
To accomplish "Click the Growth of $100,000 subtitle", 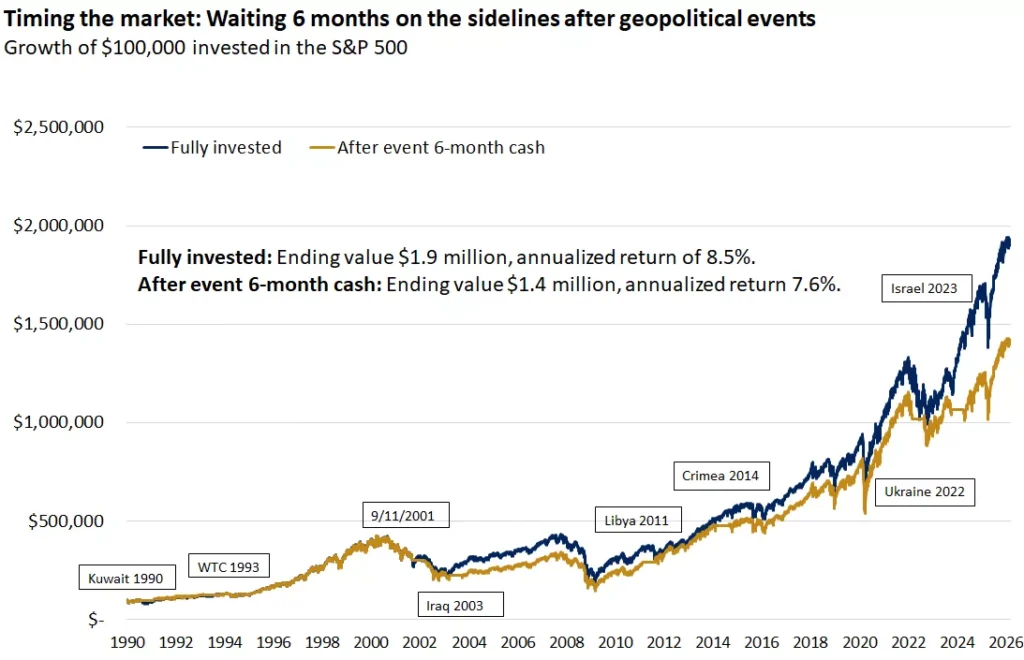I will (206, 48).
